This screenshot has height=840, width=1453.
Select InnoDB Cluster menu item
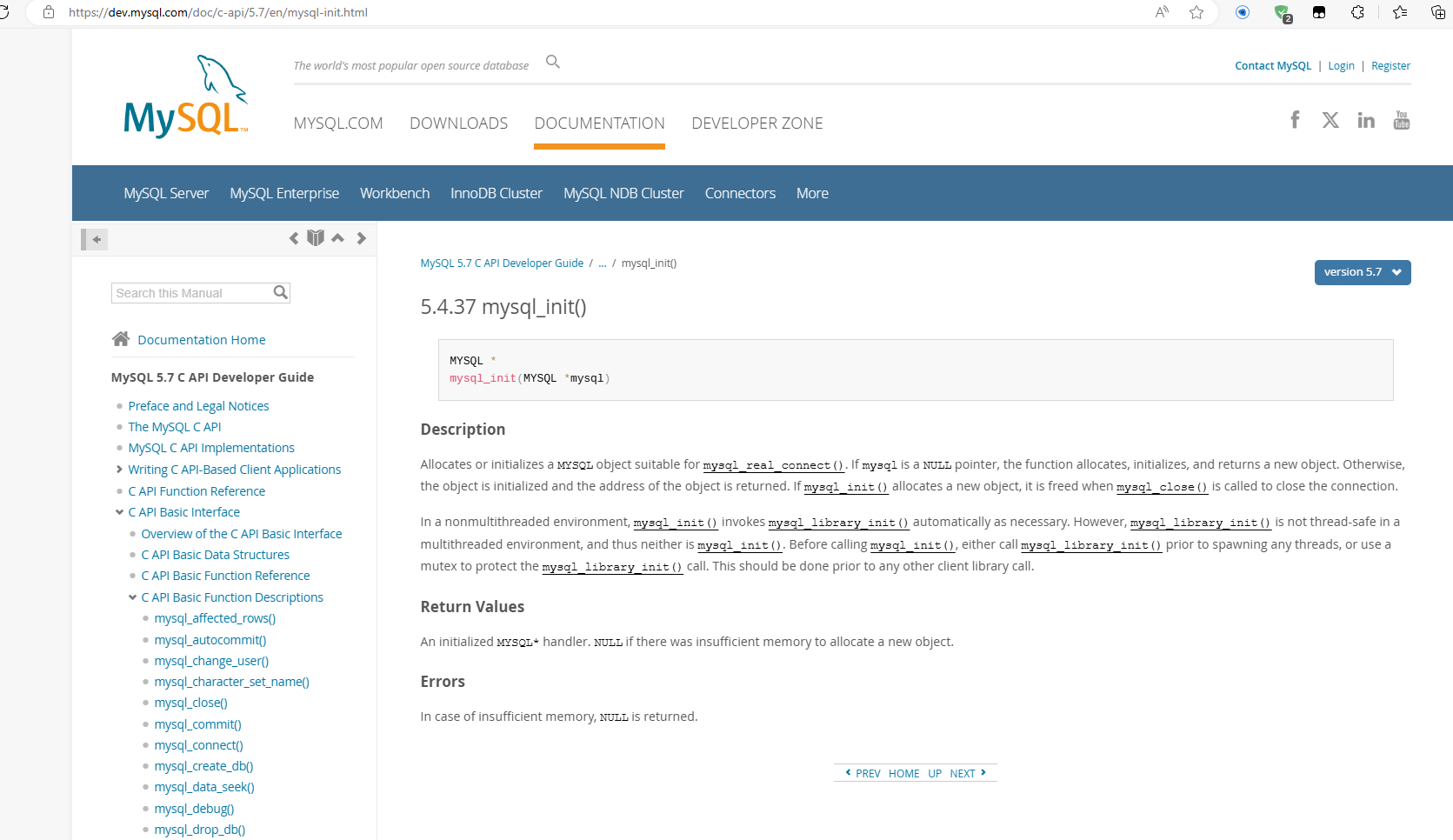click(x=497, y=193)
